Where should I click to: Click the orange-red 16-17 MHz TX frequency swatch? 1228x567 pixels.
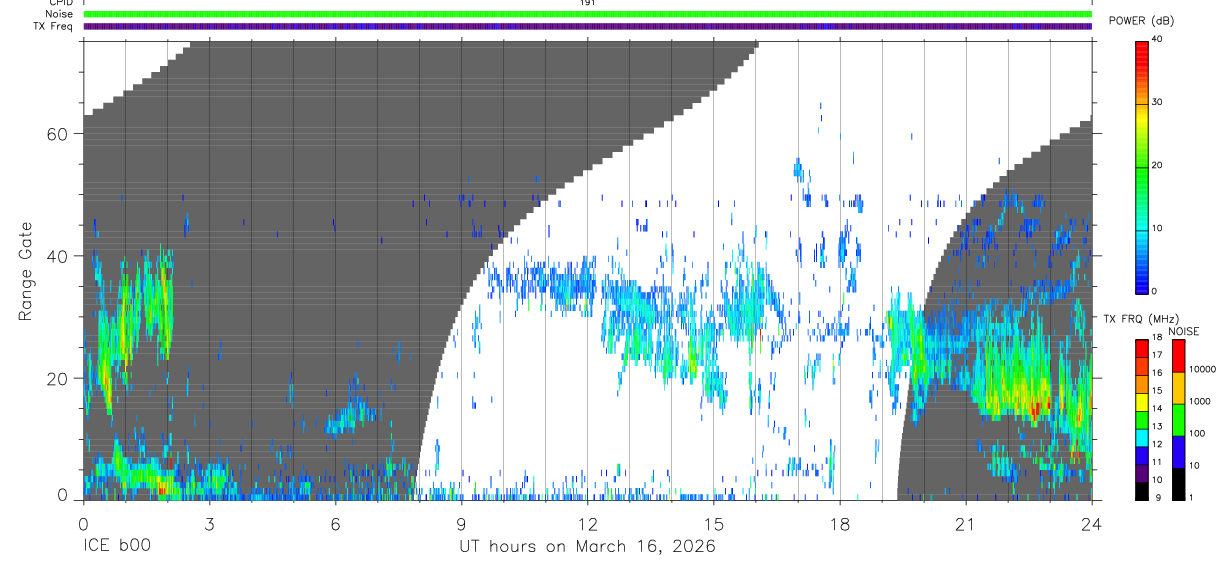pos(1141,364)
